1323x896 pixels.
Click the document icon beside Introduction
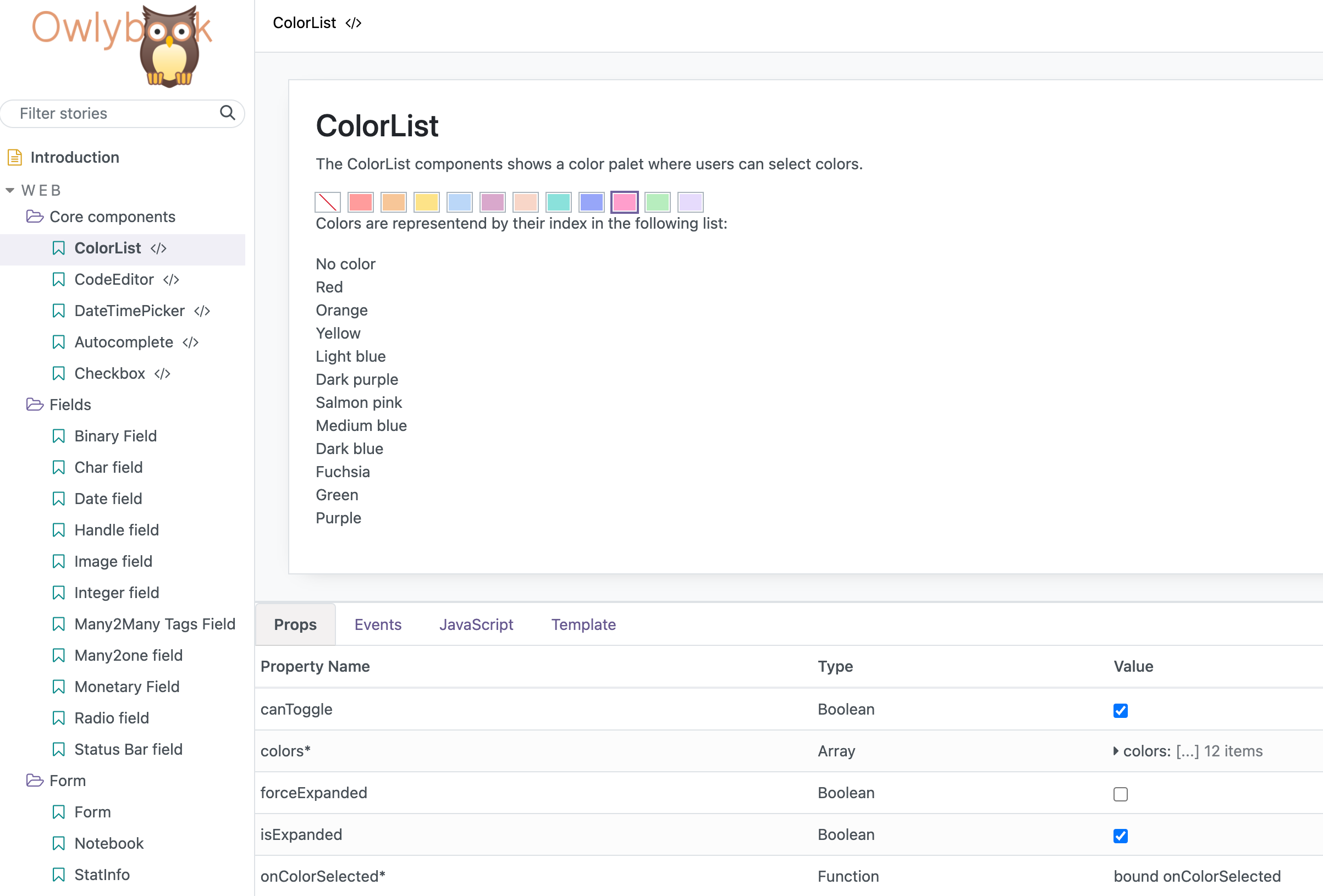coord(14,157)
